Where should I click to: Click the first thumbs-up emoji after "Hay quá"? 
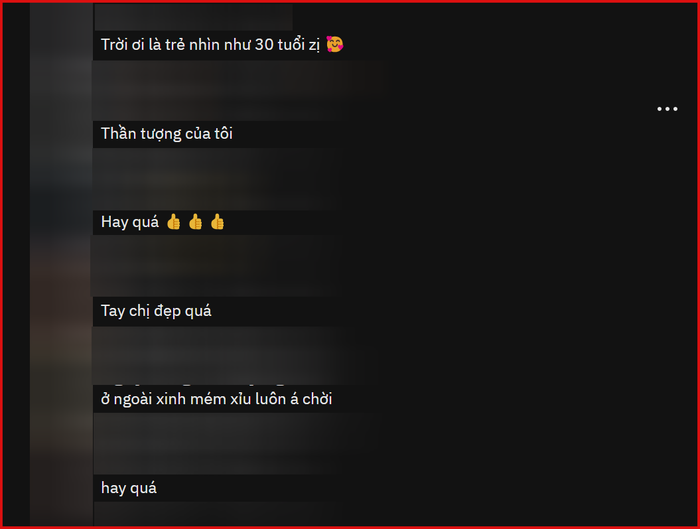click(x=174, y=222)
